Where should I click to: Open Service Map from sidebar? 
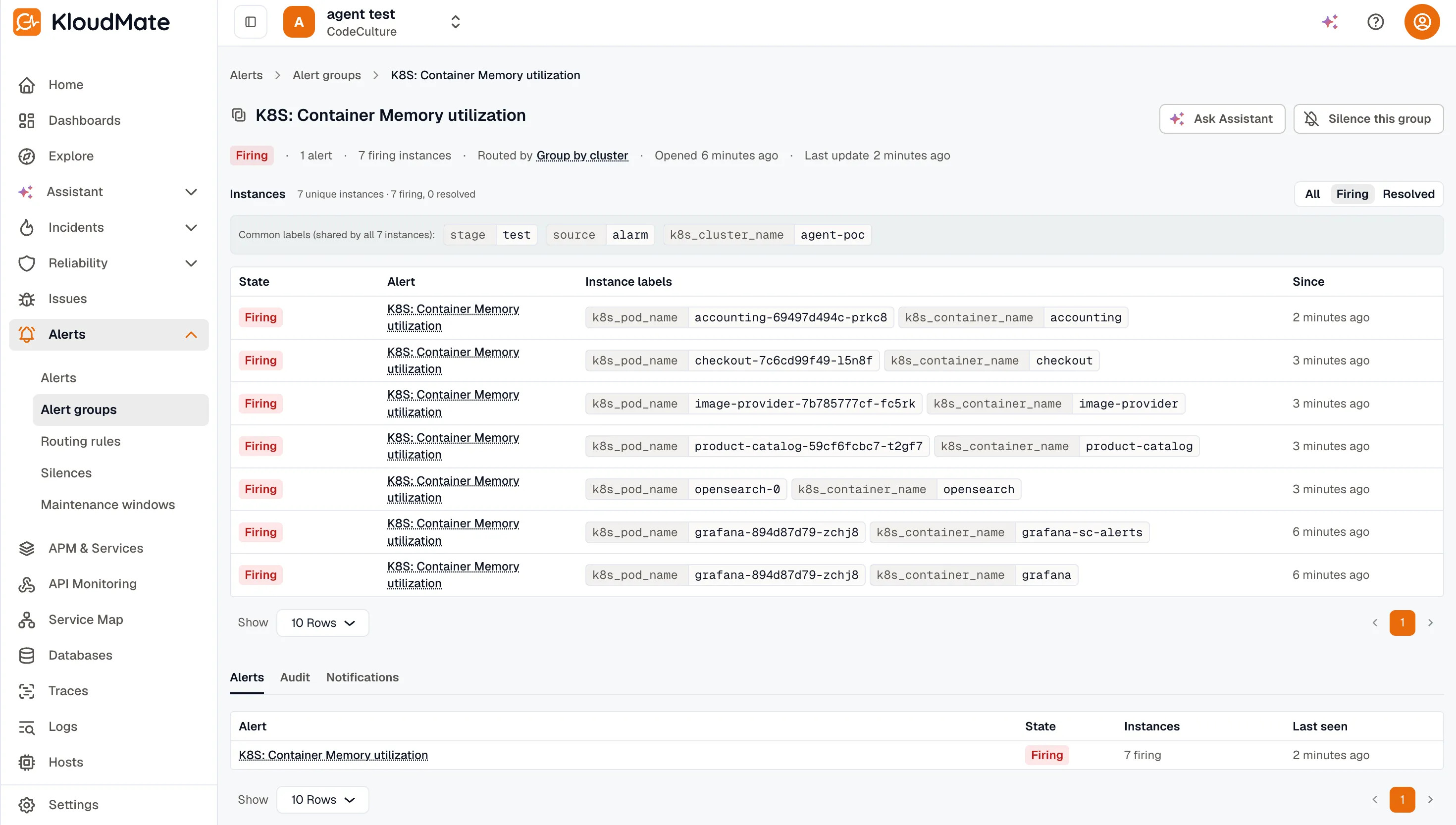[85, 619]
